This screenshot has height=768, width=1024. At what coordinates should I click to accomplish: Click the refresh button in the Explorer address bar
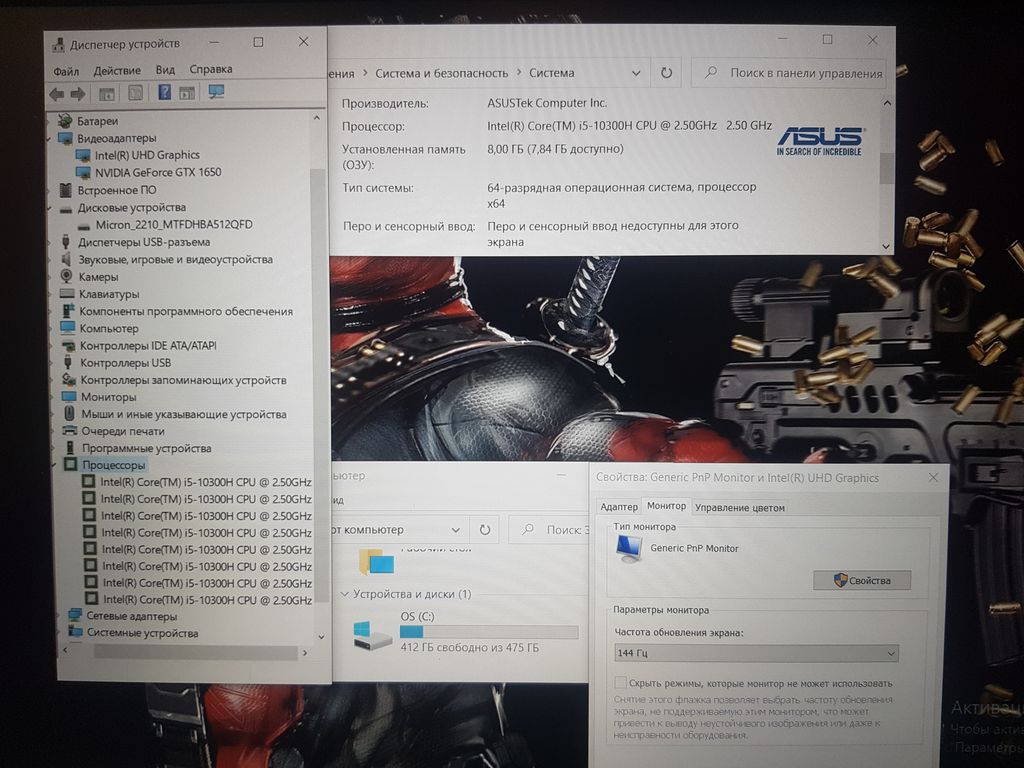click(x=485, y=530)
